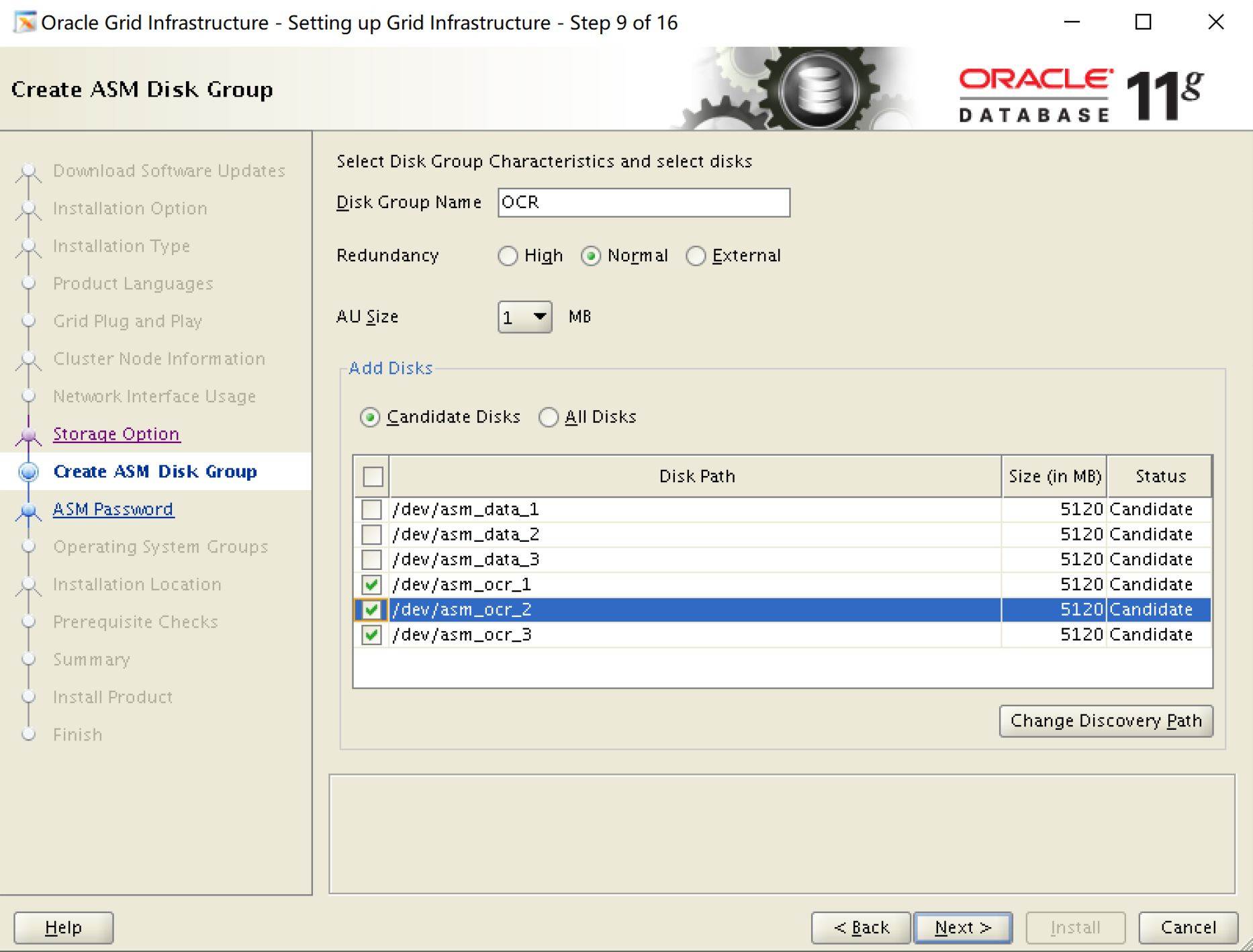This screenshot has width=1253, height=952.
Task: Minimize the installer window
Action: coord(1072,22)
